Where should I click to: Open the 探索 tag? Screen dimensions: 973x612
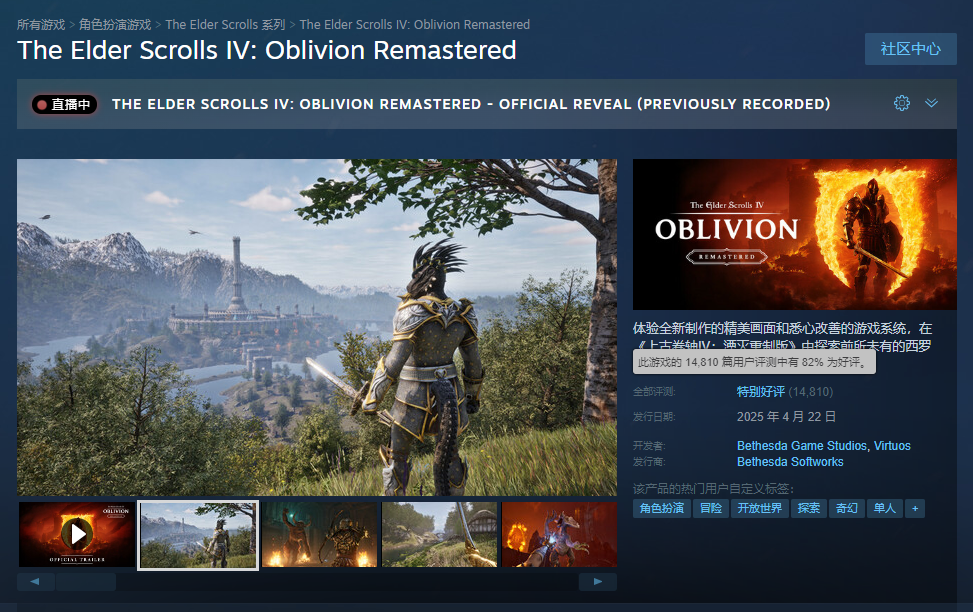point(809,508)
